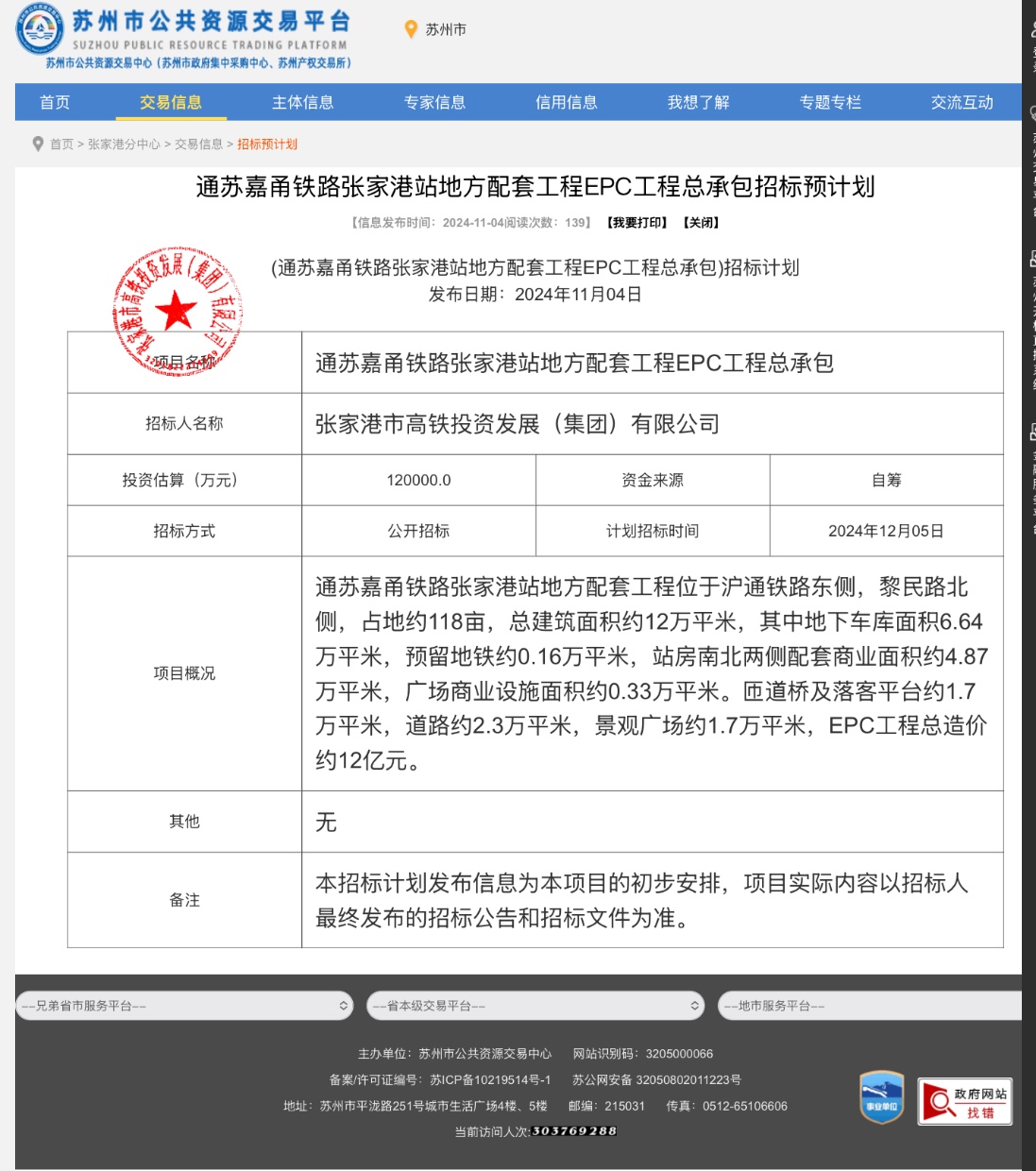
Task: Click 网站识别码 3205000066 text
Action: click(x=643, y=1054)
